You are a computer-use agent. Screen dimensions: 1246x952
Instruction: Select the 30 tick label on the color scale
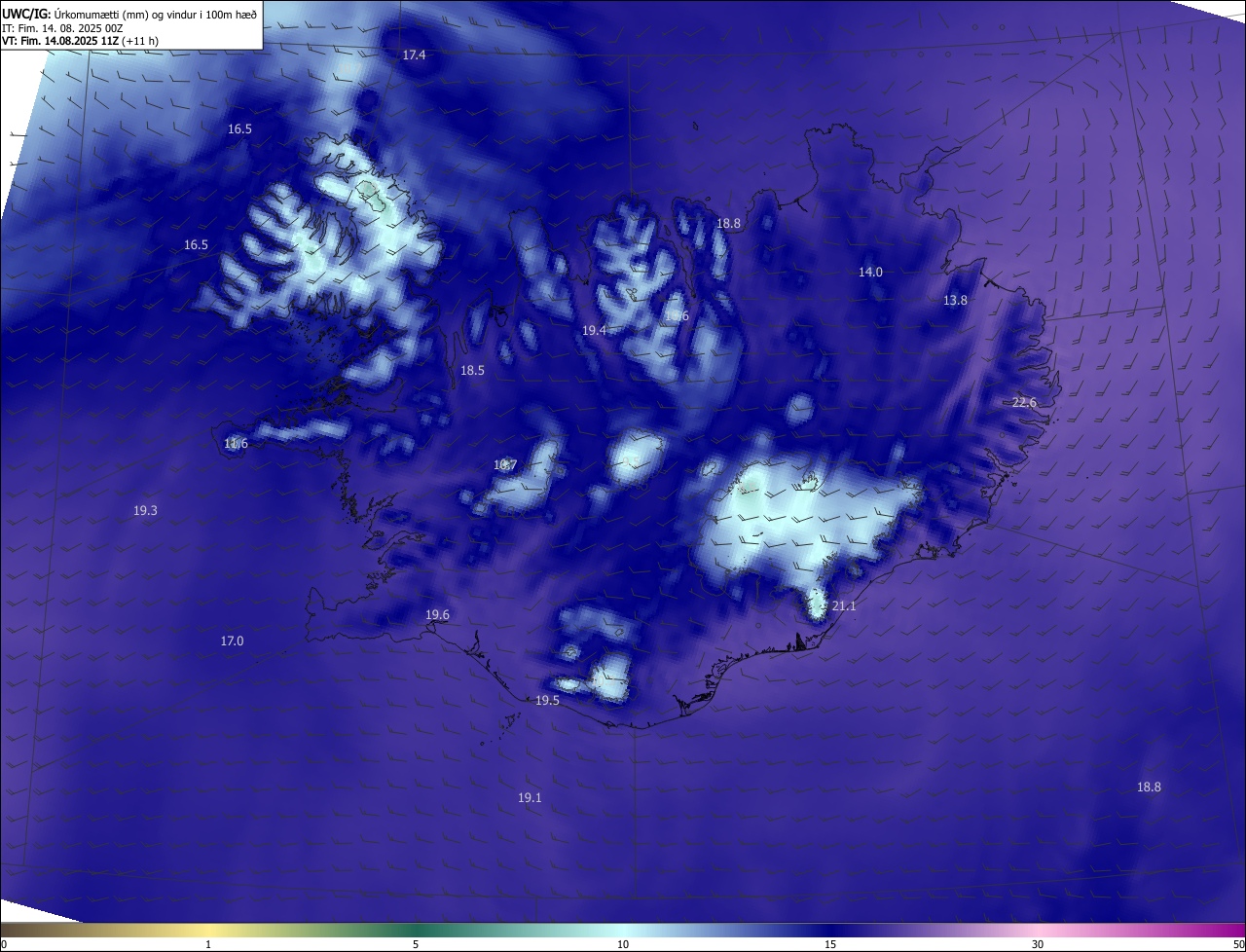coord(1038,944)
